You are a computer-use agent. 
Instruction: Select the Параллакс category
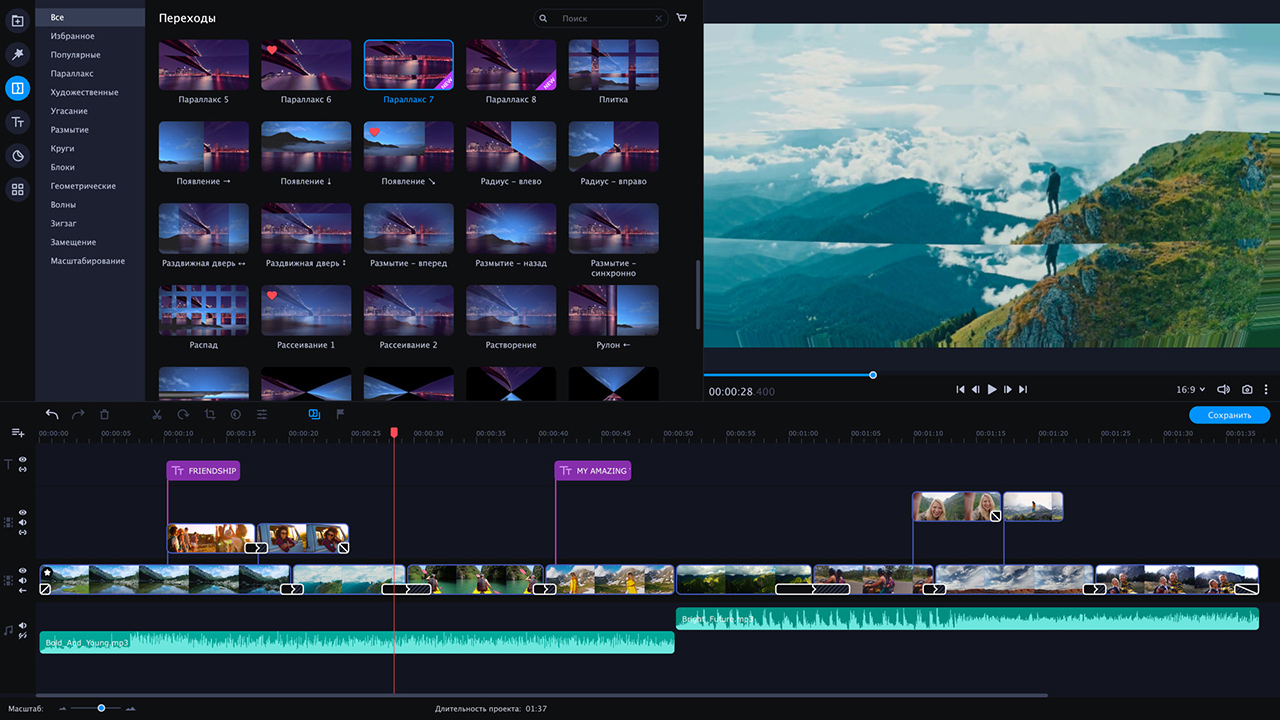pos(72,74)
